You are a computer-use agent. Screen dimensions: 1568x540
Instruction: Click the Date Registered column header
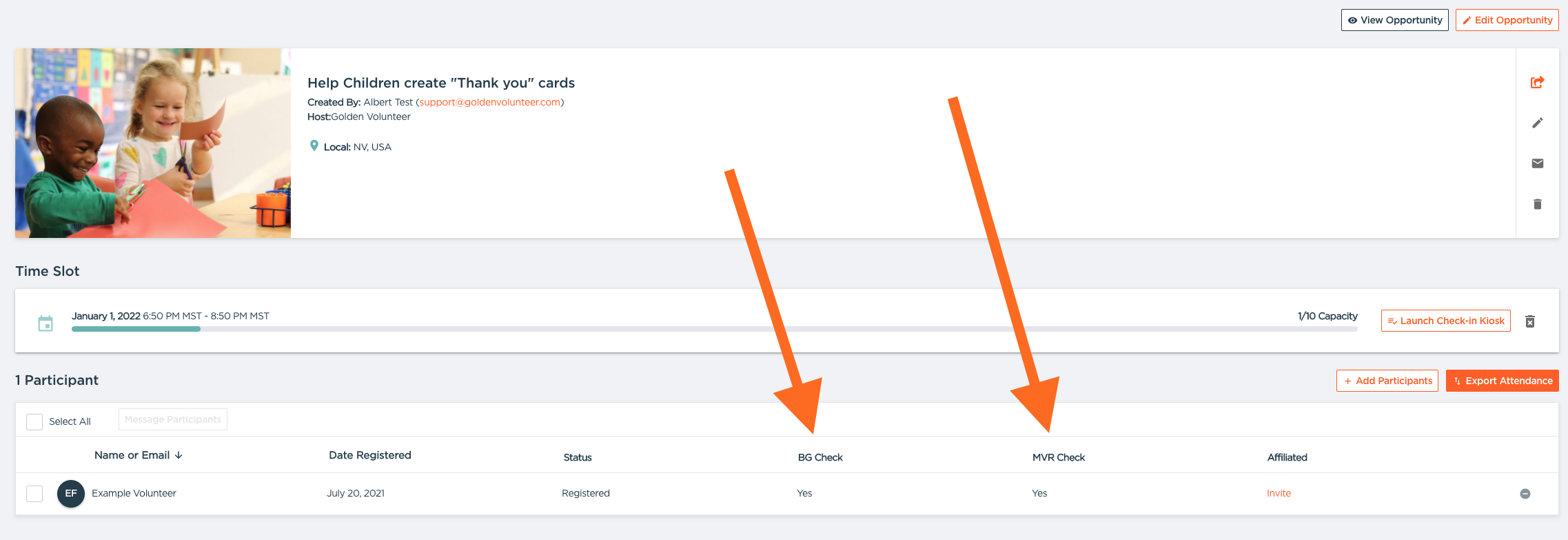click(370, 455)
